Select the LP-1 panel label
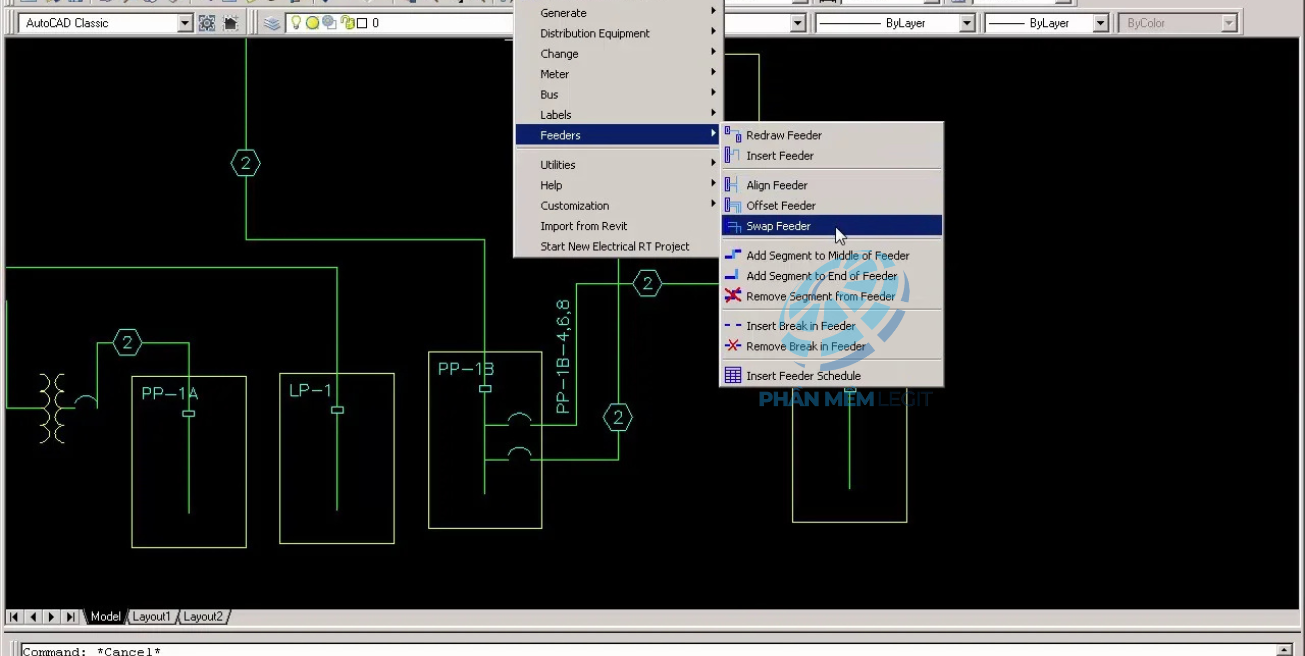Viewport: 1305px width, 656px height. tap(310, 390)
